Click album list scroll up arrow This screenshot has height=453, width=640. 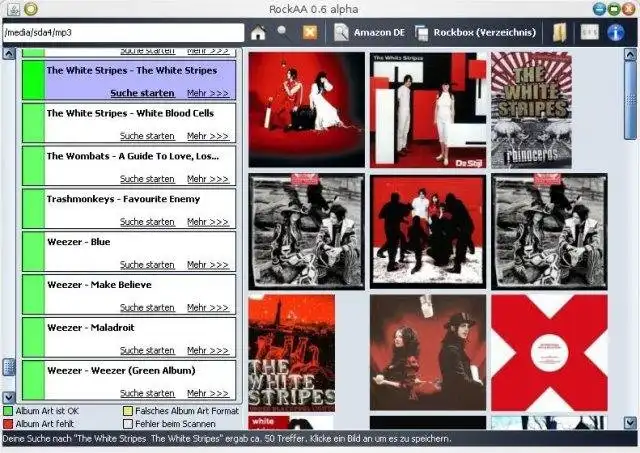pos(9,53)
